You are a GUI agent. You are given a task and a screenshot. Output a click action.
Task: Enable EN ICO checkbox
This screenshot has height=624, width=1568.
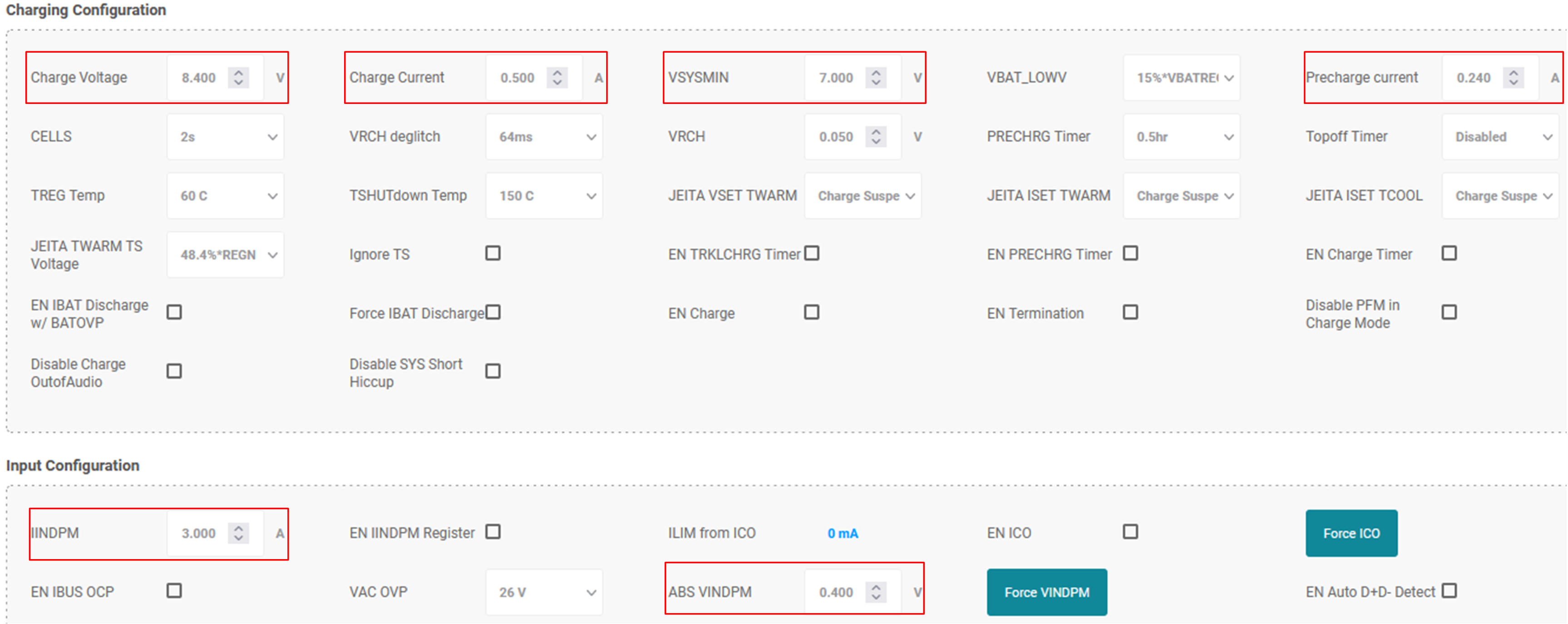pyautogui.click(x=1130, y=531)
